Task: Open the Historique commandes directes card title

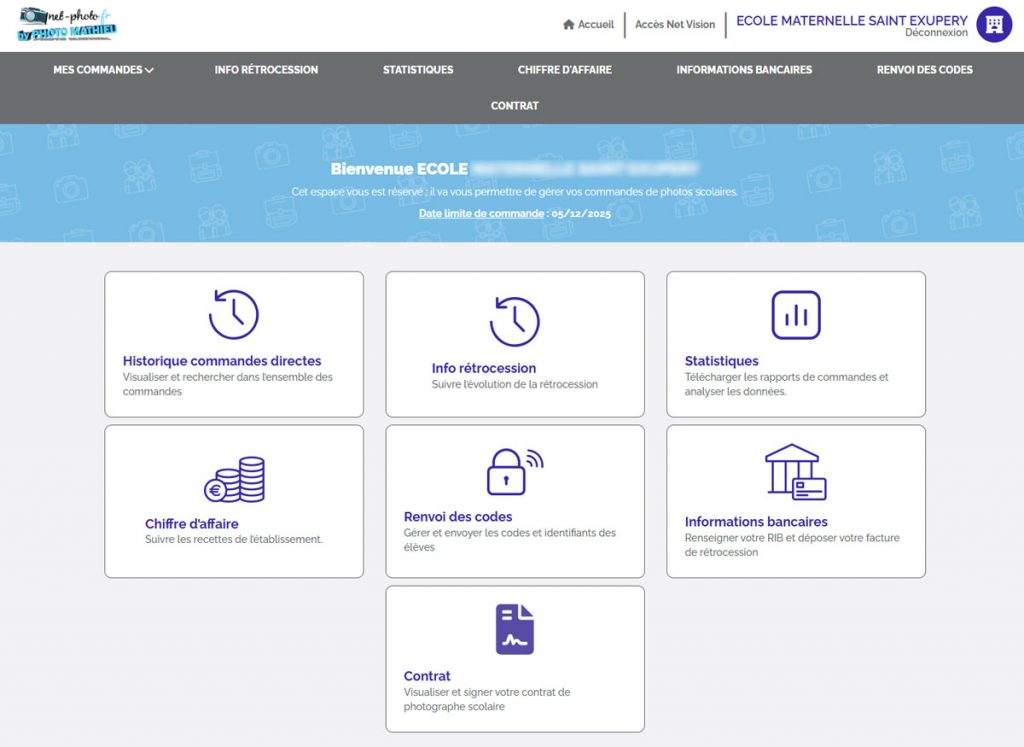Action: [222, 360]
